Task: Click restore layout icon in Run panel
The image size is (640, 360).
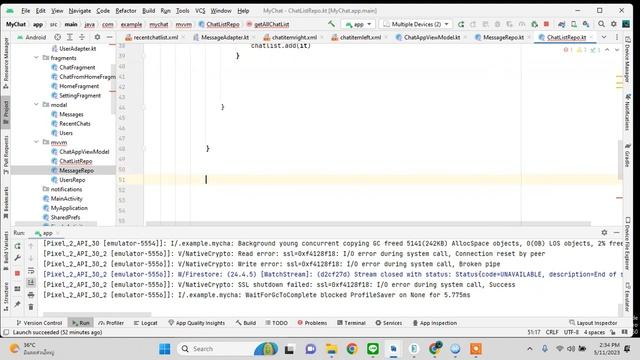Action: pyautogui.click(x=18, y=289)
